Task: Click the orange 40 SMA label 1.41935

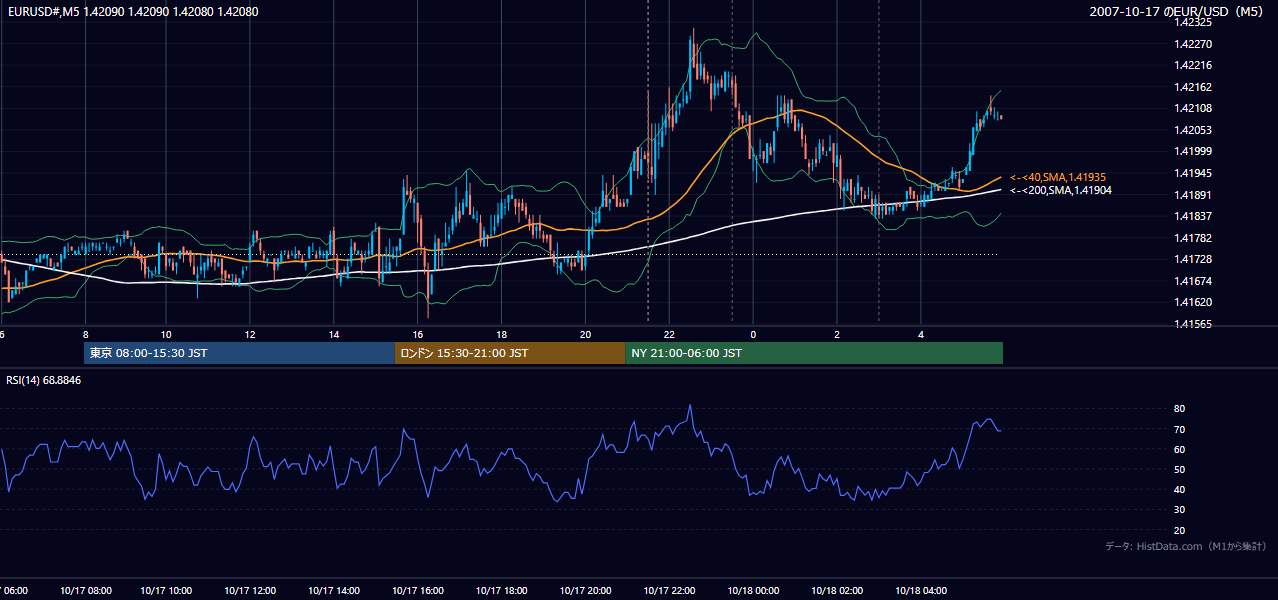Action: (x=1058, y=177)
